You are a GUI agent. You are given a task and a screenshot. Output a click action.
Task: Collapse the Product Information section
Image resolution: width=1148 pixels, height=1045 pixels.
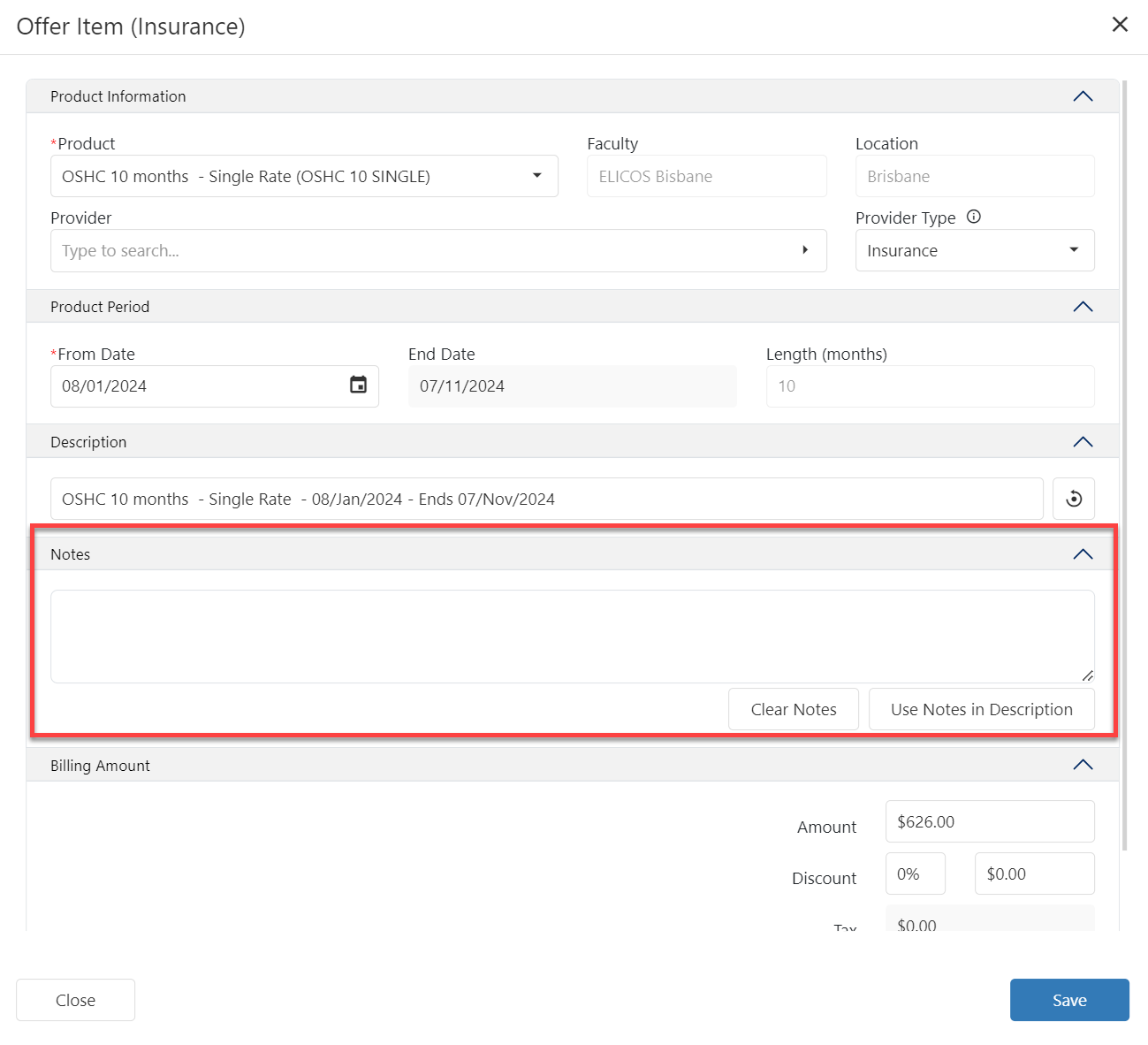click(1083, 96)
